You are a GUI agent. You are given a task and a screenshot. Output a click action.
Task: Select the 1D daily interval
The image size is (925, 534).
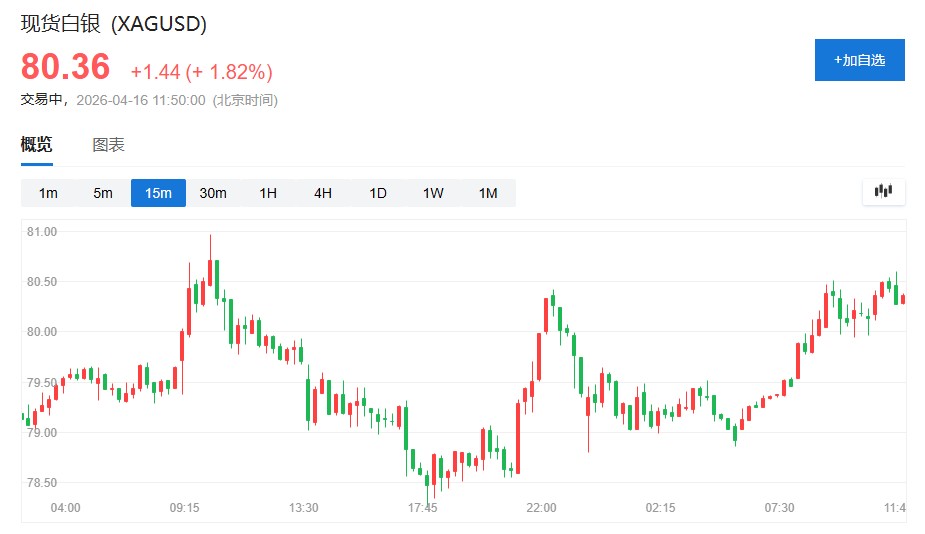(378, 193)
